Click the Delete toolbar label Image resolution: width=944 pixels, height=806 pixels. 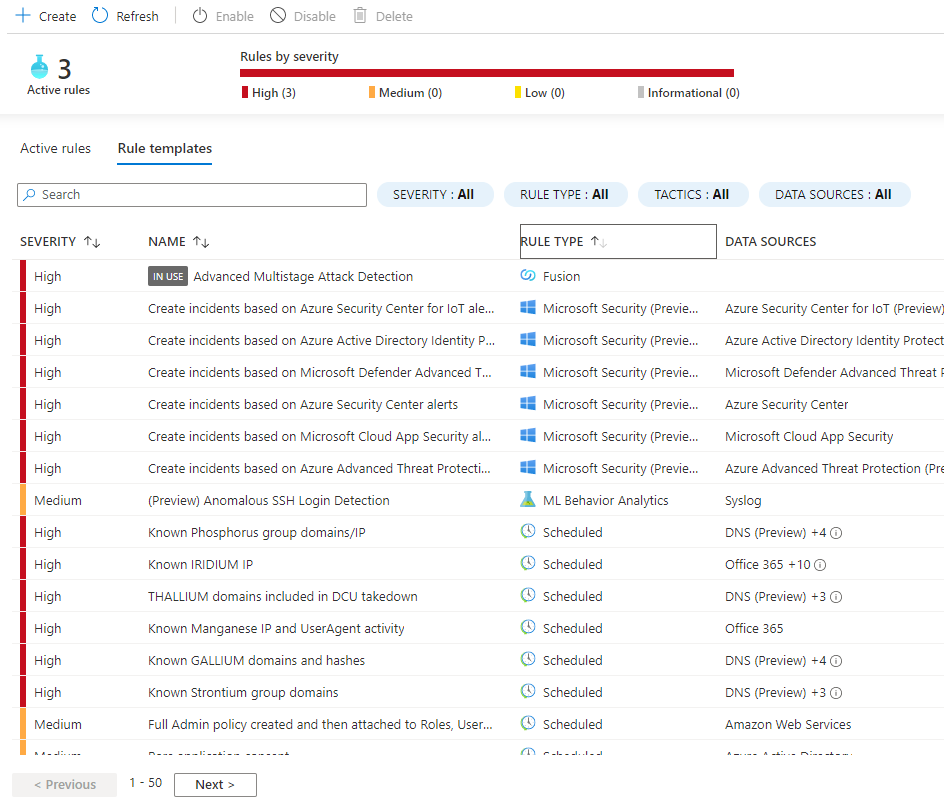pyautogui.click(x=394, y=16)
